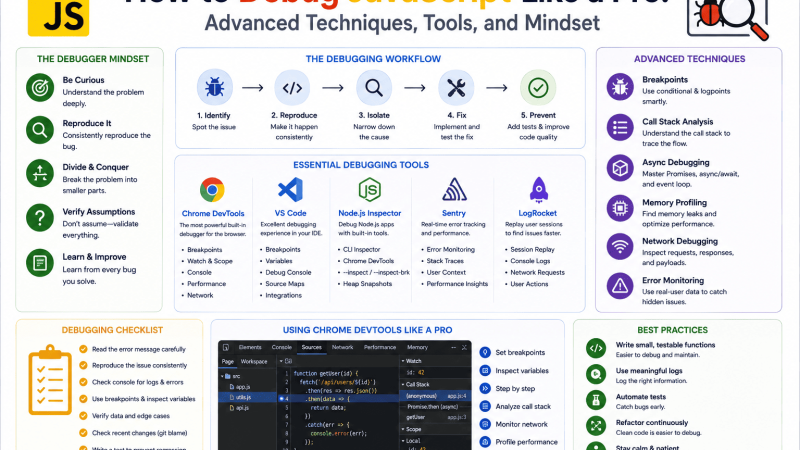Screen dimensions: 800x450
Task: Collapse the Call Stack section
Action: click(403, 384)
